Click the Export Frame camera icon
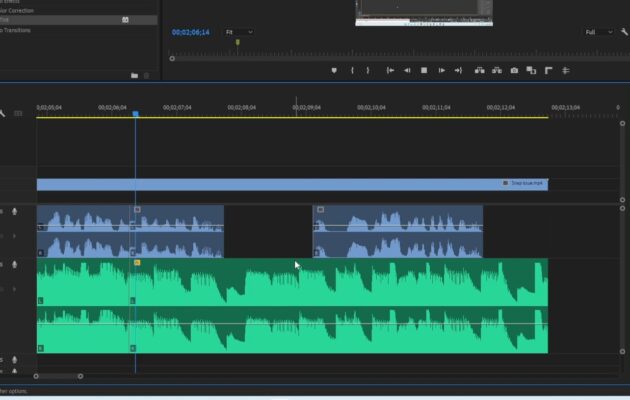Image resolution: width=630 pixels, height=400 pixels. click(x=514, y=70)
